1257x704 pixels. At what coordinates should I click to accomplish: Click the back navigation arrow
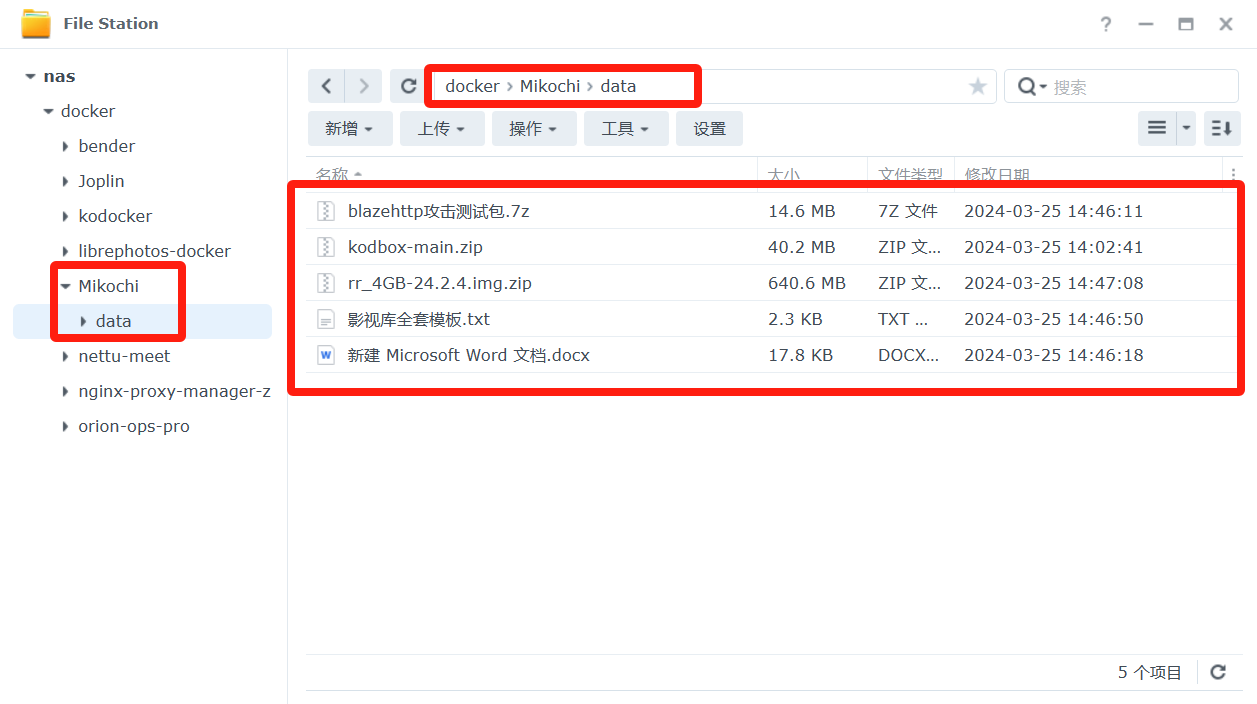tap(326, 87)
